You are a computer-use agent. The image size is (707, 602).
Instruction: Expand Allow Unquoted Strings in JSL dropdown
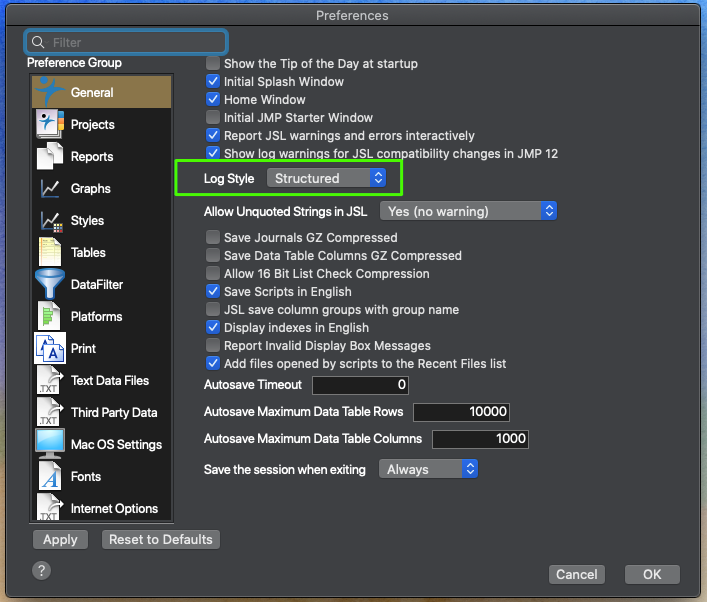coord(467,211)
